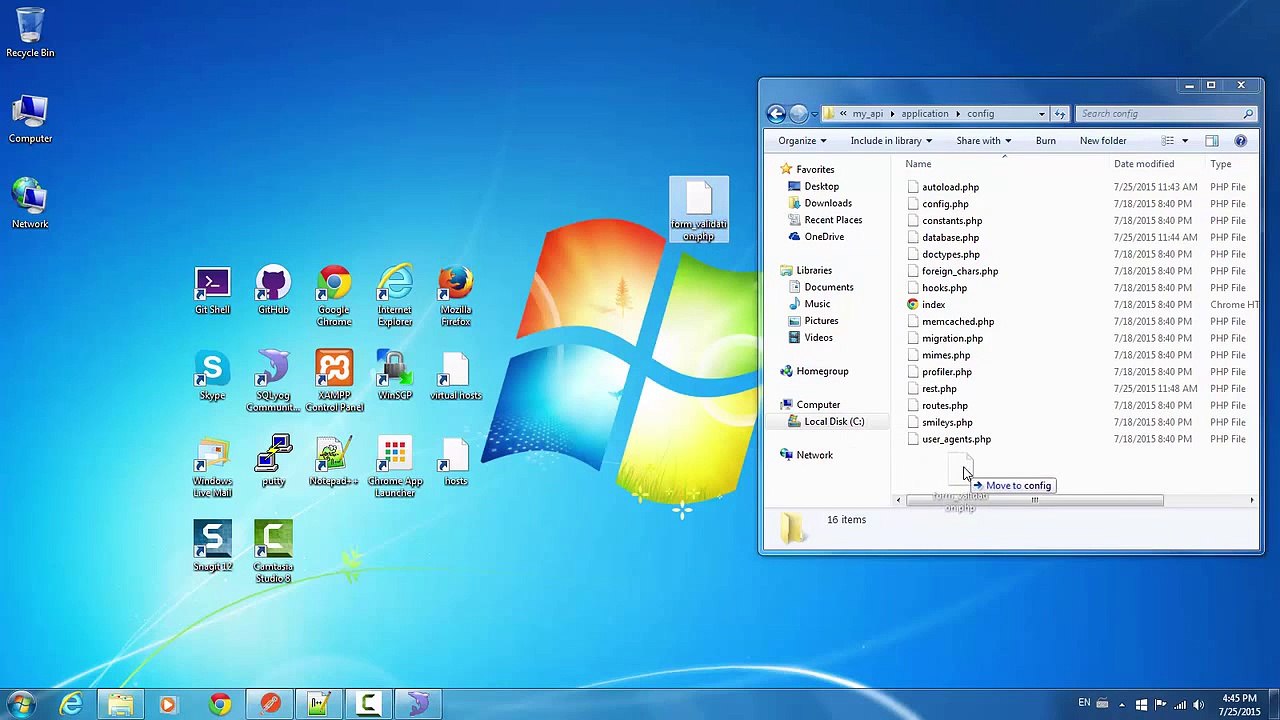Sort files by the Type column
The width and height of the screenshot is (1280, 720).
point(1221,164)
